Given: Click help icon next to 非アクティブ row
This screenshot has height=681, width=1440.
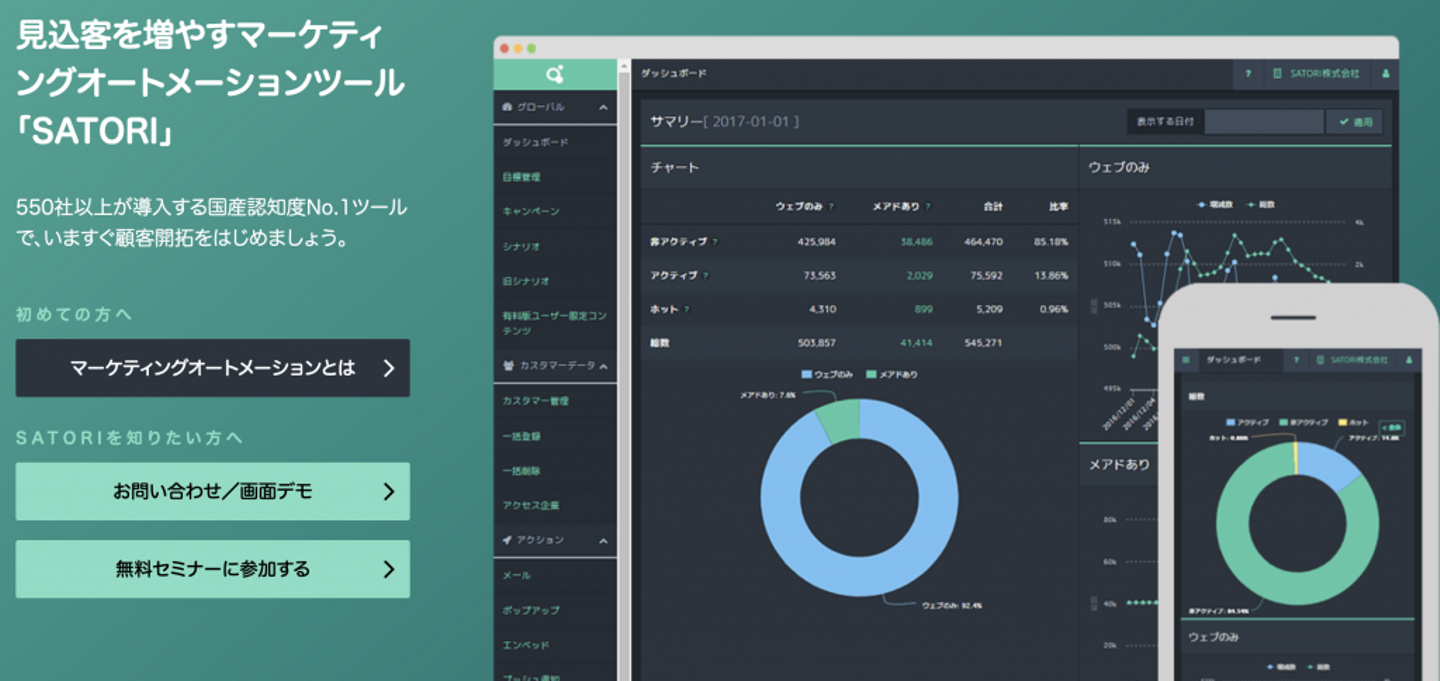Looking at the screenshot, I should [715, 242].
